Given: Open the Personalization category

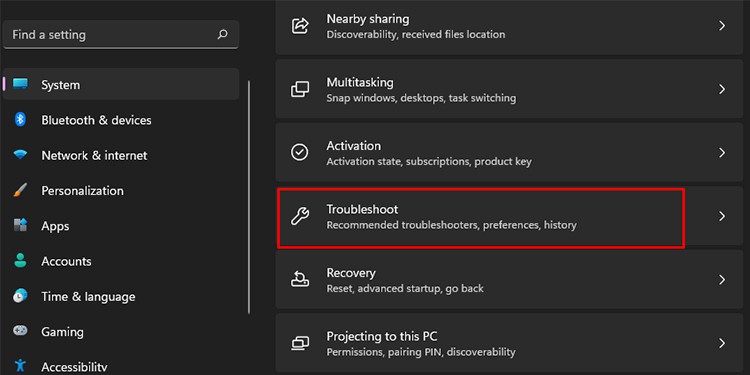Looking at the screenshot, I should point(82,191).
